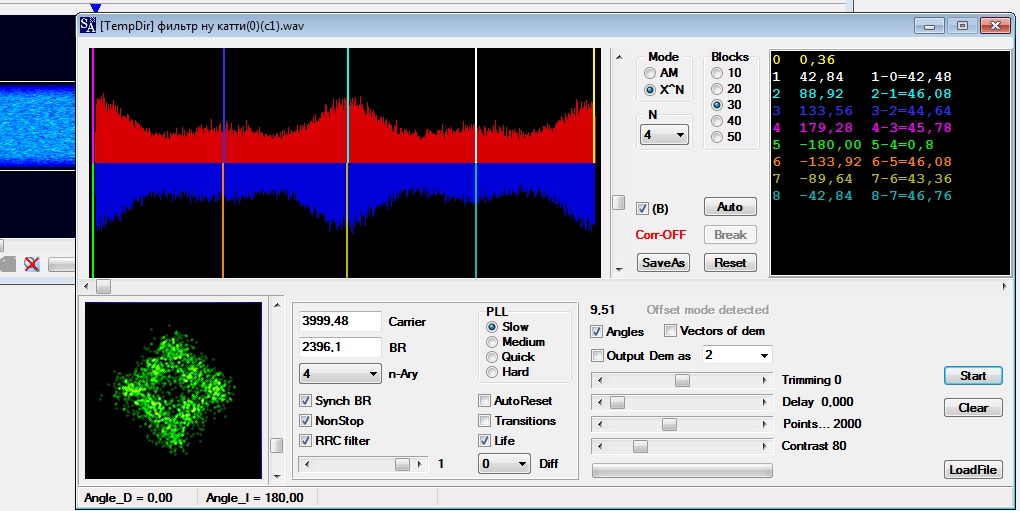1020x511 pixels.
Task: Enable Output Dem as checkbox
Action: click(x=597, y=356)
